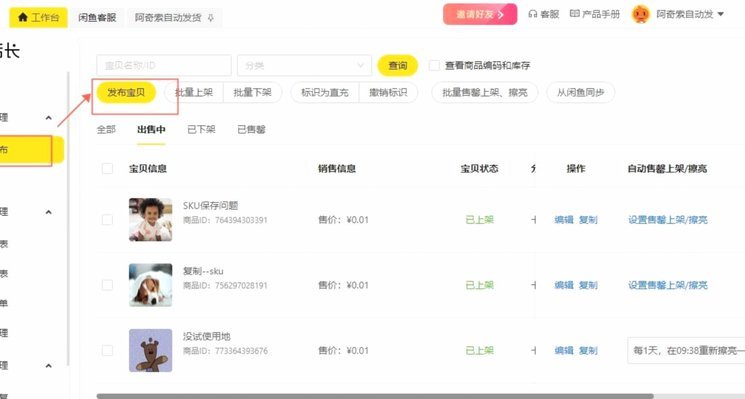Viewport: 745px width, 399px height.
Task: Click the 发布宝贝 button
Action: point(126,92)
